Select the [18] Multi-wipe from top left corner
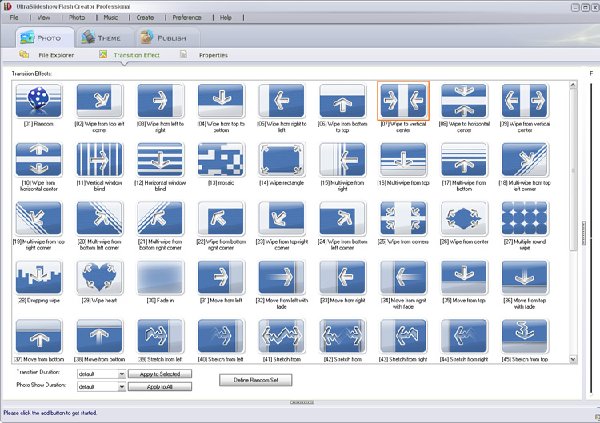The width and height of the screenshot is (600, 423). tap(525, 160)
